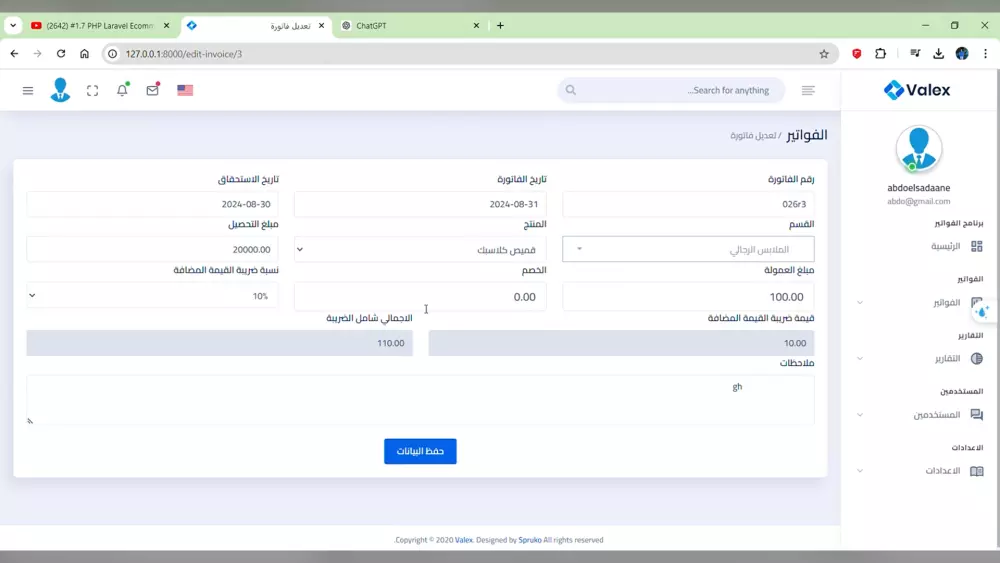
Task: Open Chrome three-dot menu
Action: point(985,54)
